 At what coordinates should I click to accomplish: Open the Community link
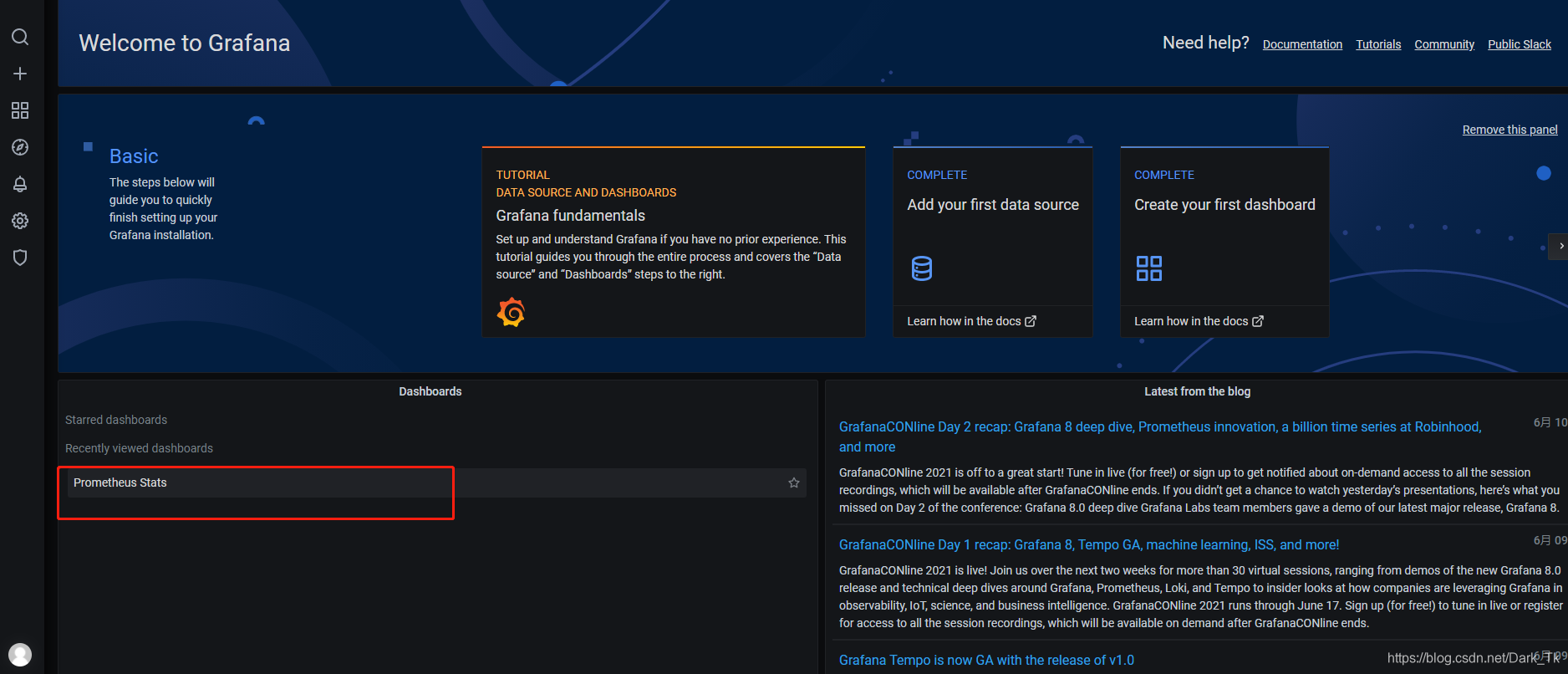1444,44
